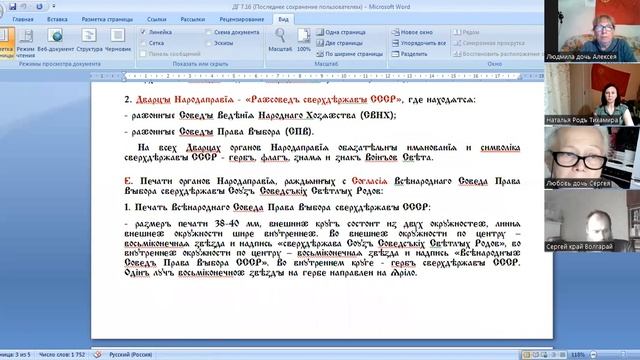Click the red letter Е. section marker

(128, 181)
